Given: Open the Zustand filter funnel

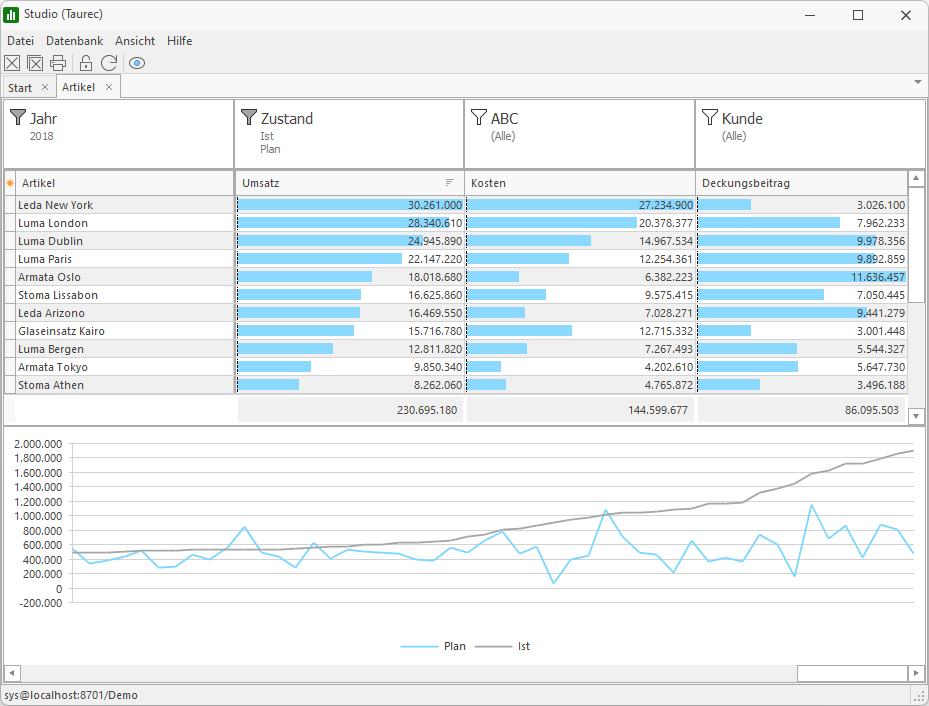Looking at the screenshot, I should (249, 118).
